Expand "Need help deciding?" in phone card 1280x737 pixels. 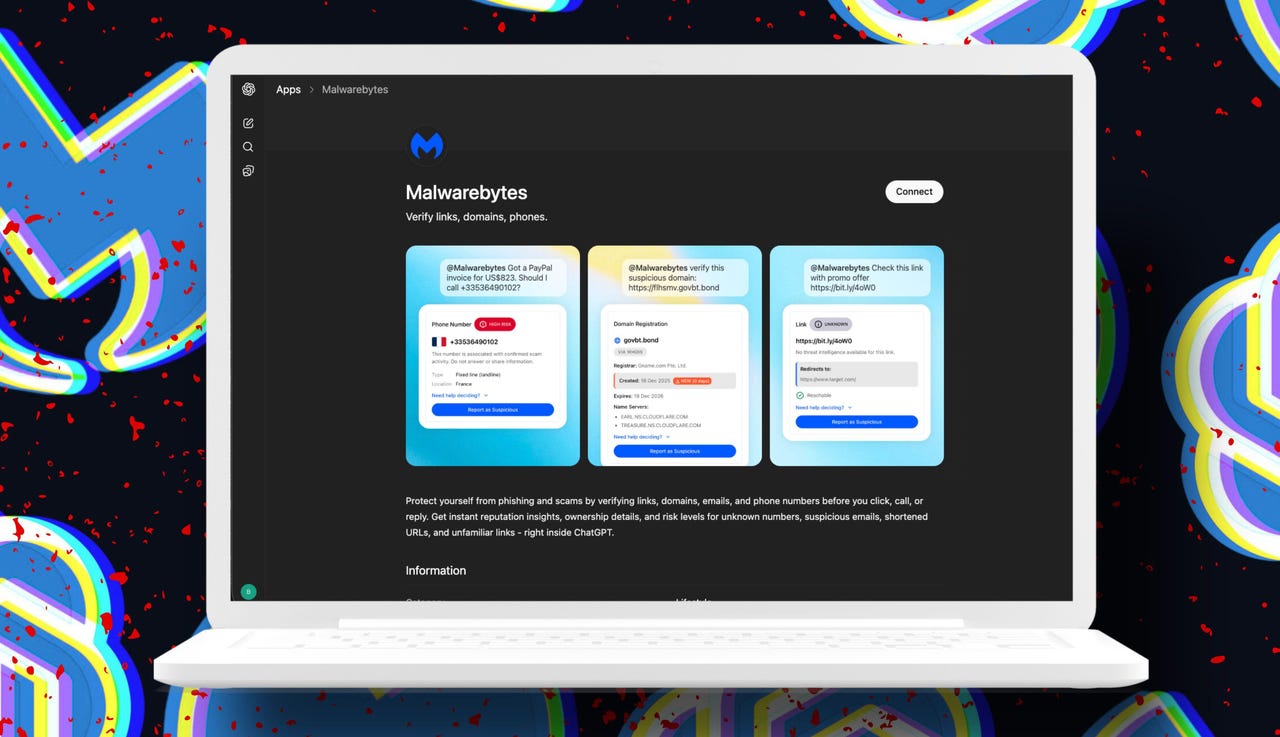pos(459,395)
